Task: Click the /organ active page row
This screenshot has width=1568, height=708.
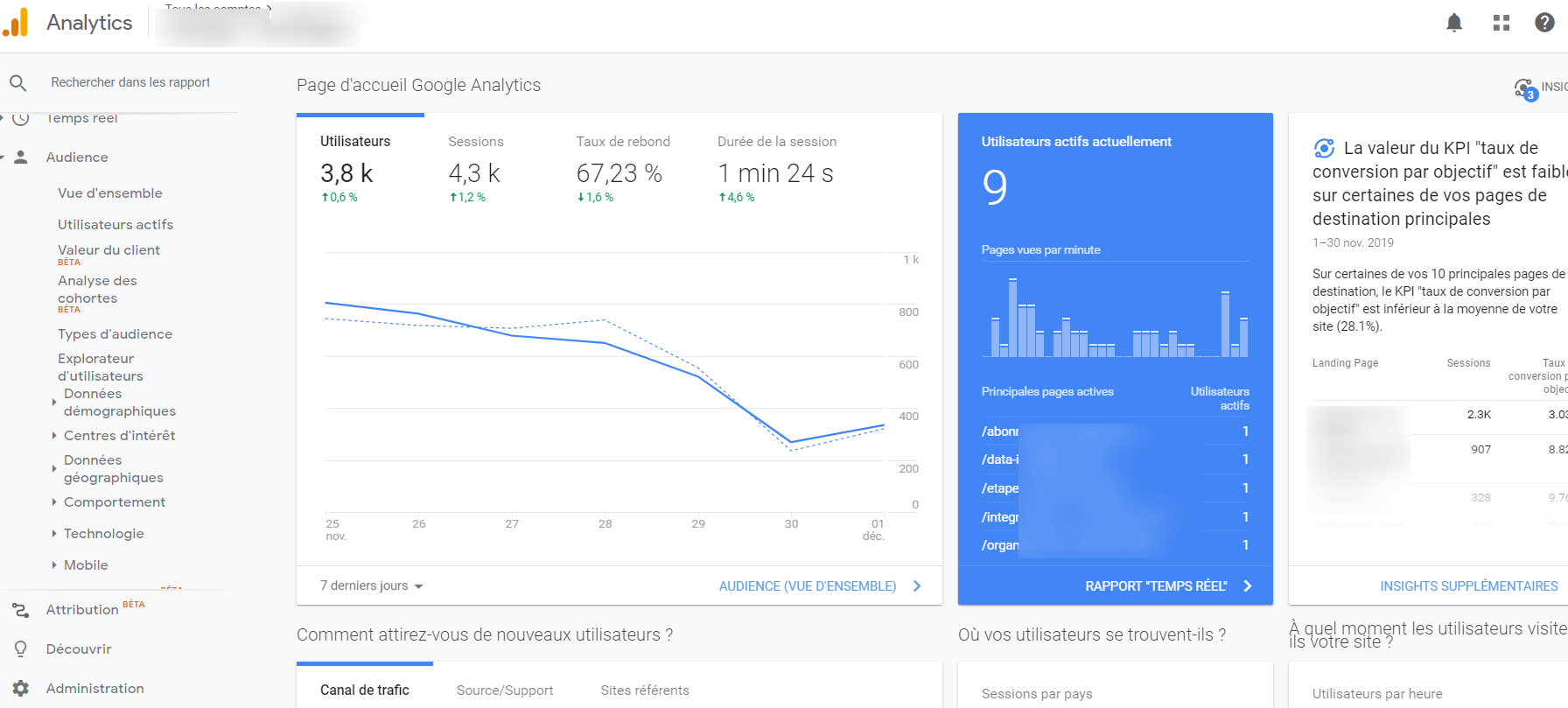Action: point(1115,545)
